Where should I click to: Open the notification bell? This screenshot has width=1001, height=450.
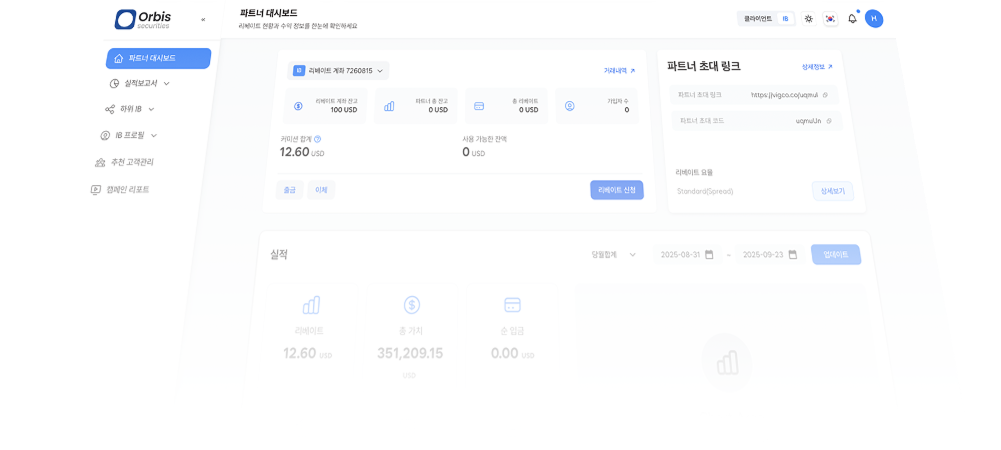pos(852,19)
